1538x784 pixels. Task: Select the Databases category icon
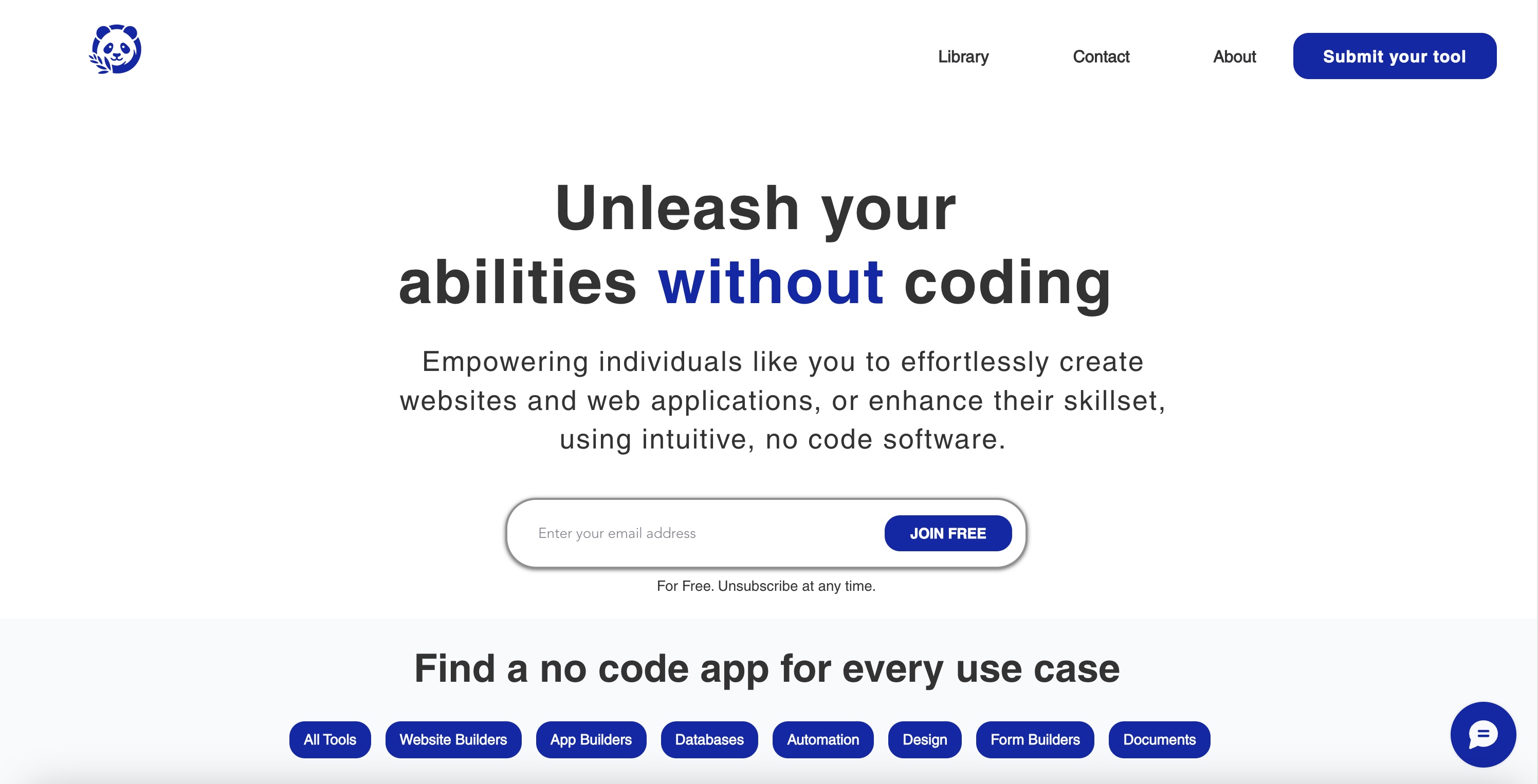point(709,740)
